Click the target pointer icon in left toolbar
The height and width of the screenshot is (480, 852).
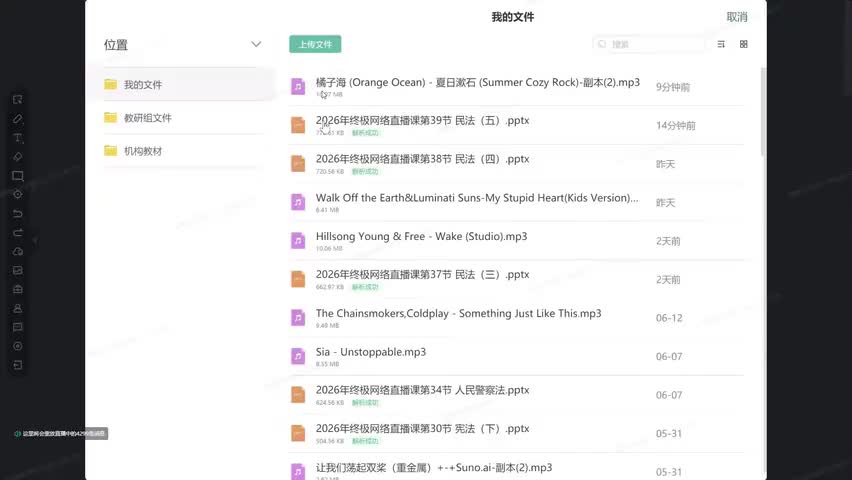[x=17, y=194]
